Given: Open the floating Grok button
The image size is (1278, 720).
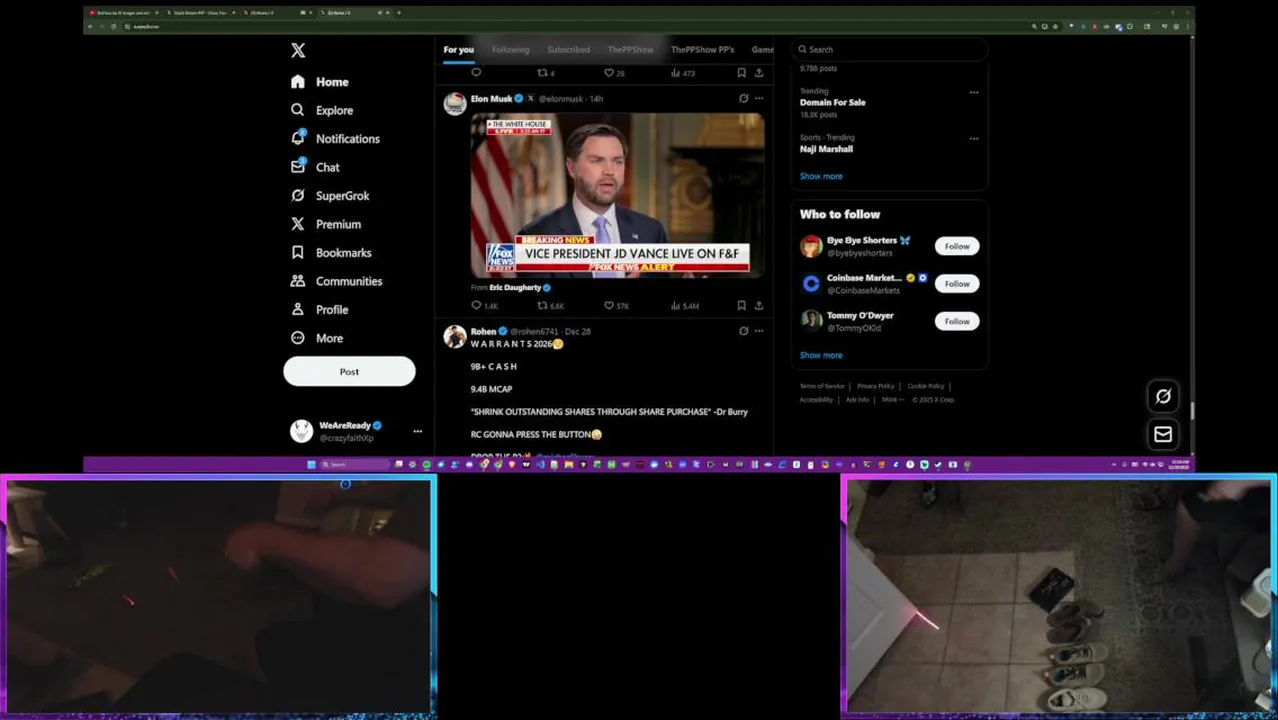Looking at the screenshot, I should 1163,396.
